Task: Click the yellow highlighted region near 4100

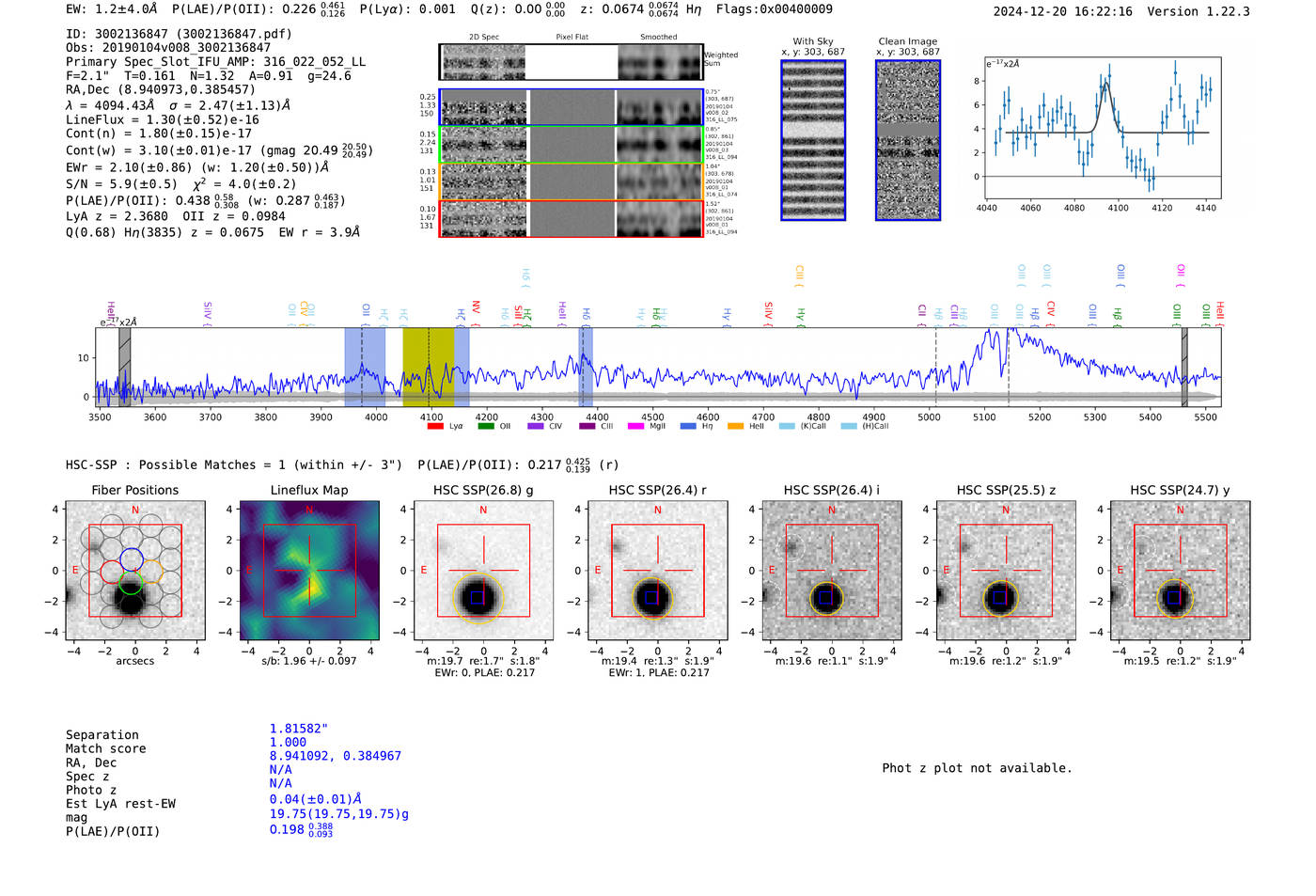Action: (429, 367)
